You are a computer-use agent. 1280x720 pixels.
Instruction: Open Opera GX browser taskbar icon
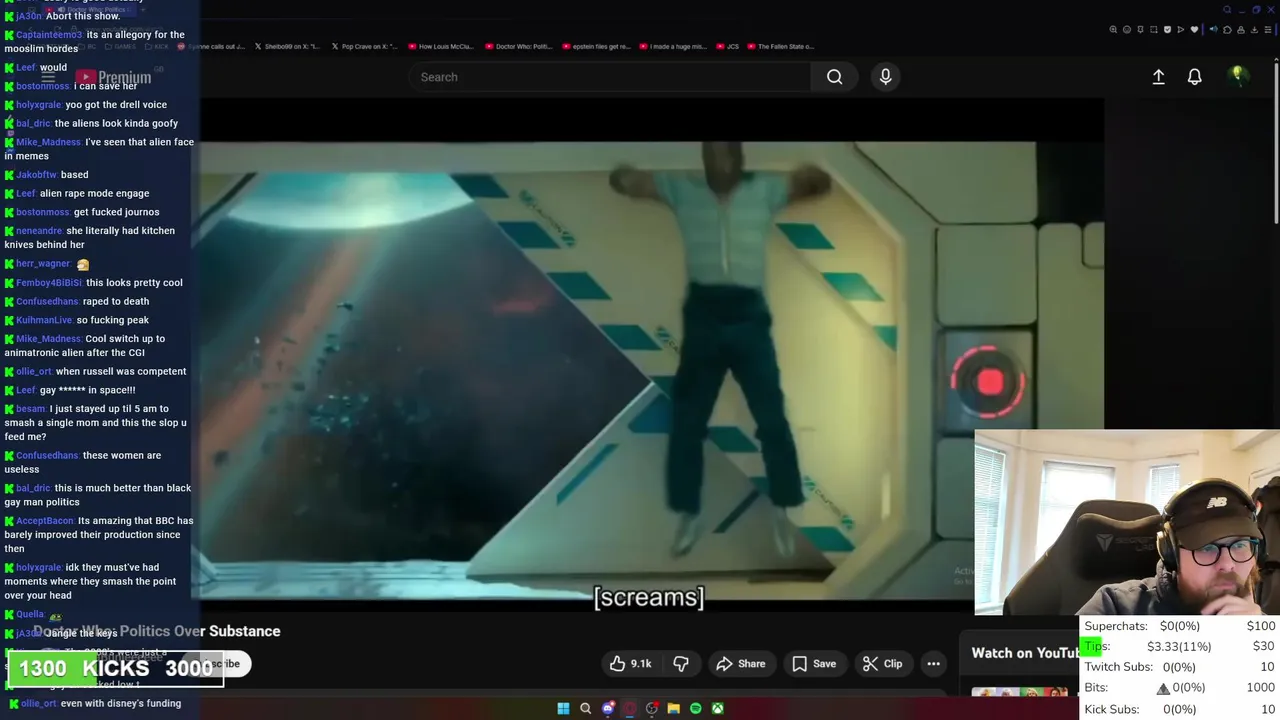click(x=630, y=709)
